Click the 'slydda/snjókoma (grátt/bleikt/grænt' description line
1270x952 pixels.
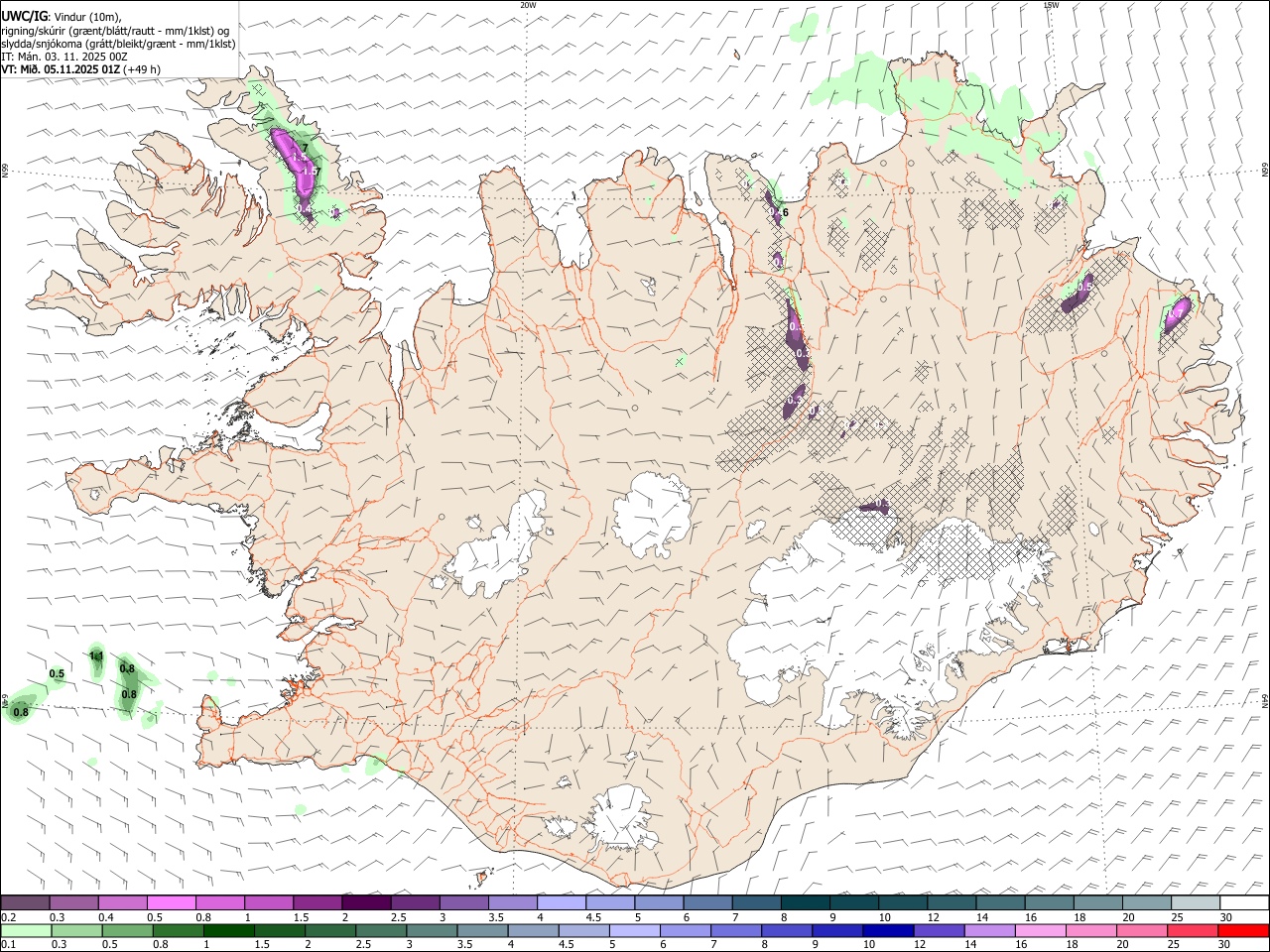tap(118, 44)
